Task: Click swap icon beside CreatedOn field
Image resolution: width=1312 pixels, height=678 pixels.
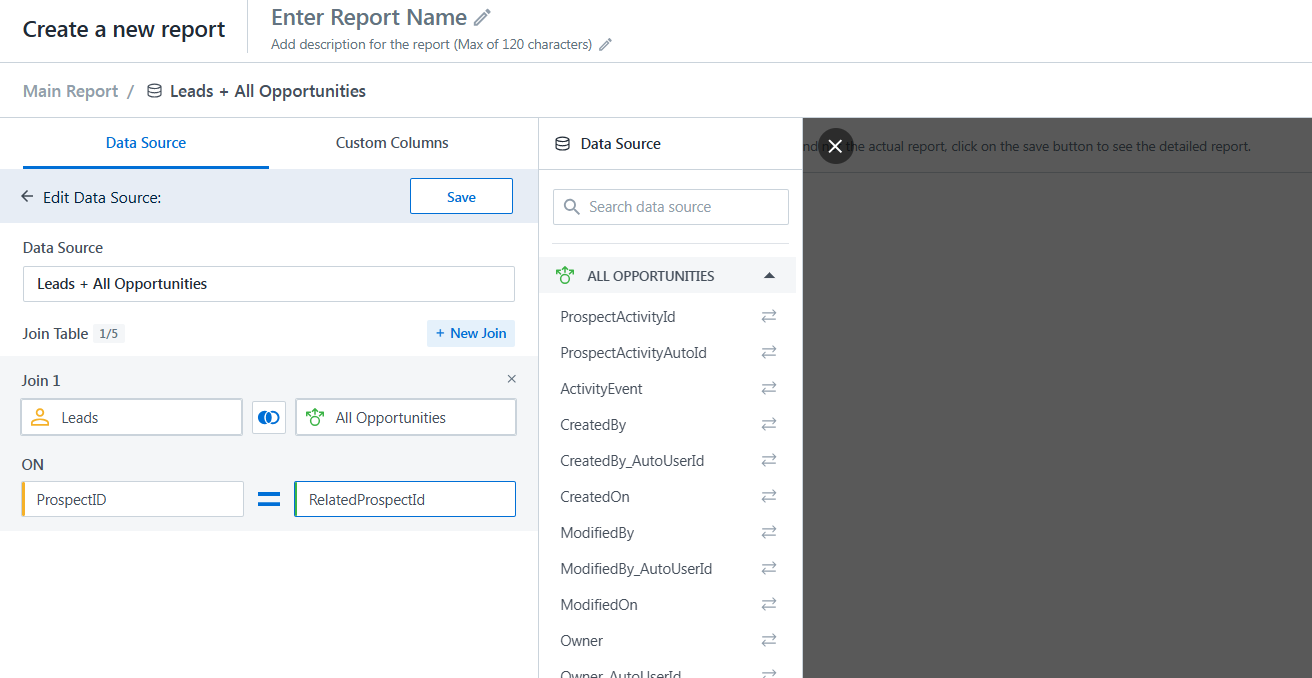Action: [x=768, y=497]
